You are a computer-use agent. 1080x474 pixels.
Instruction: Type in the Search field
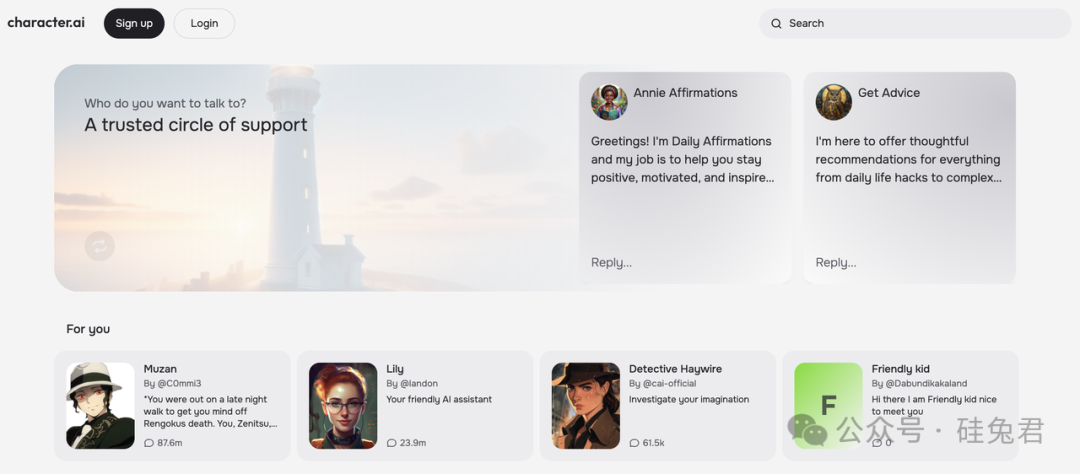[920, 24]
